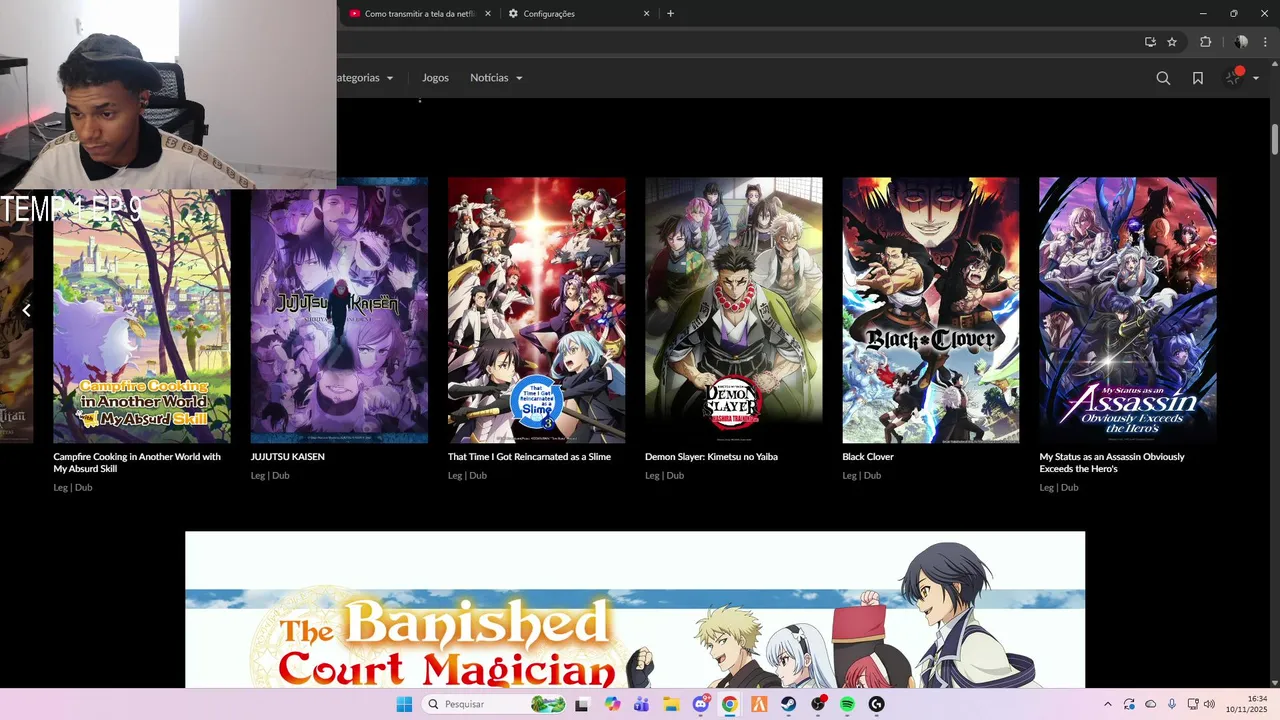Viewport: 1280px width, 720px height.
Task: Open the Chrome profile avatar
Action: (1241, 42)
